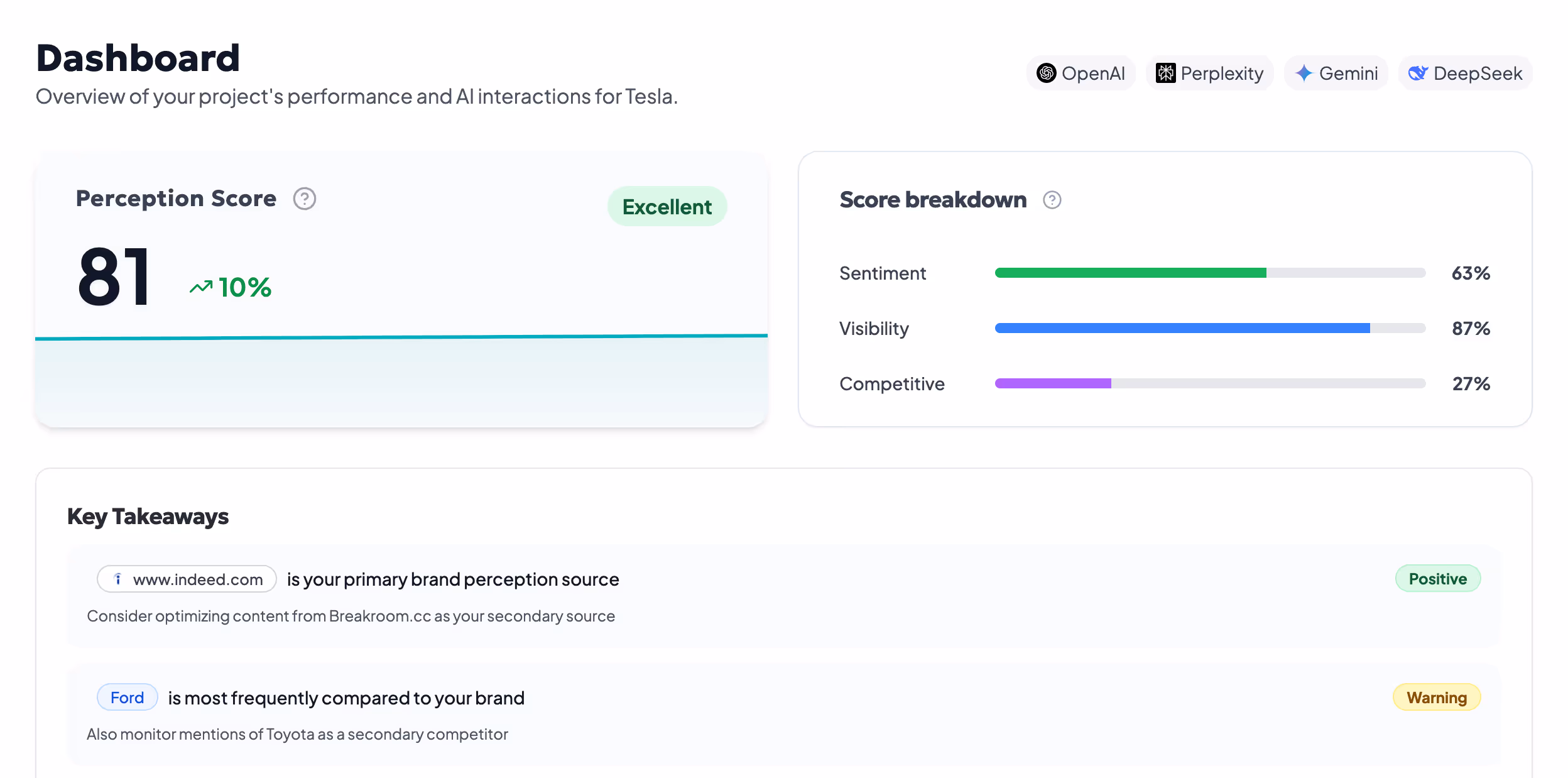The width and height of the screenshot is (1568, 778).
Task: Click the DeepSeek whale icon
Action: (1418, 74)
